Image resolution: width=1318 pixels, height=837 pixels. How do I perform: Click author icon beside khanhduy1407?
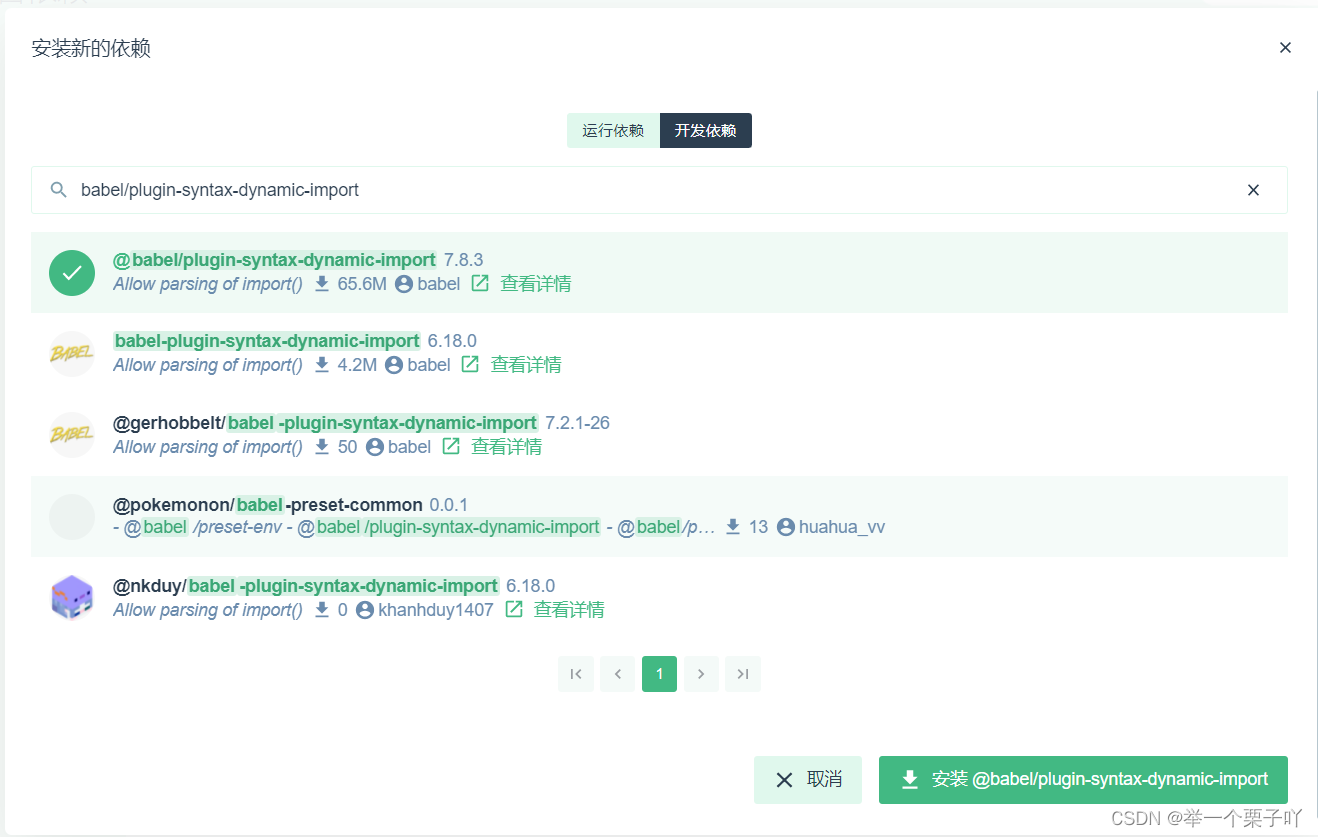(365, 610)
